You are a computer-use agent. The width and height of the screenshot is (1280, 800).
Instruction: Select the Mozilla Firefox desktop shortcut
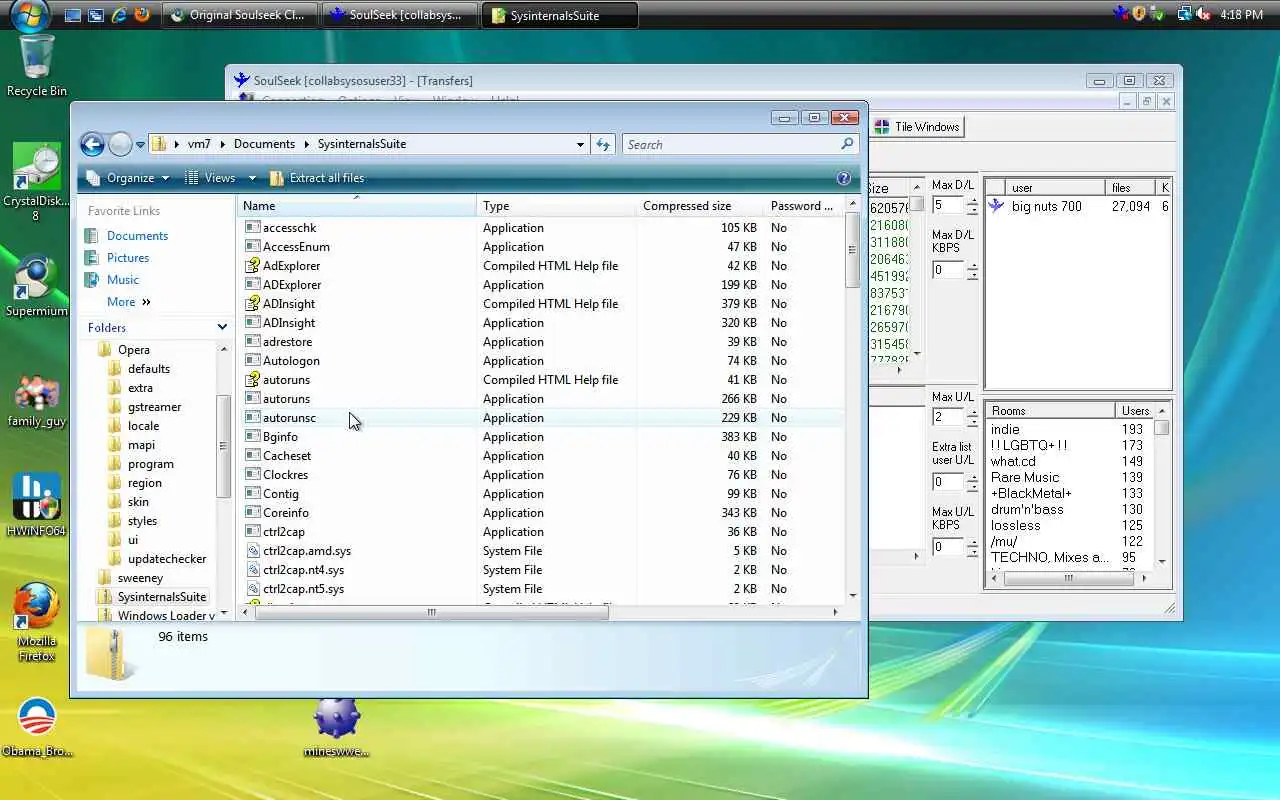tap(36, 622)
